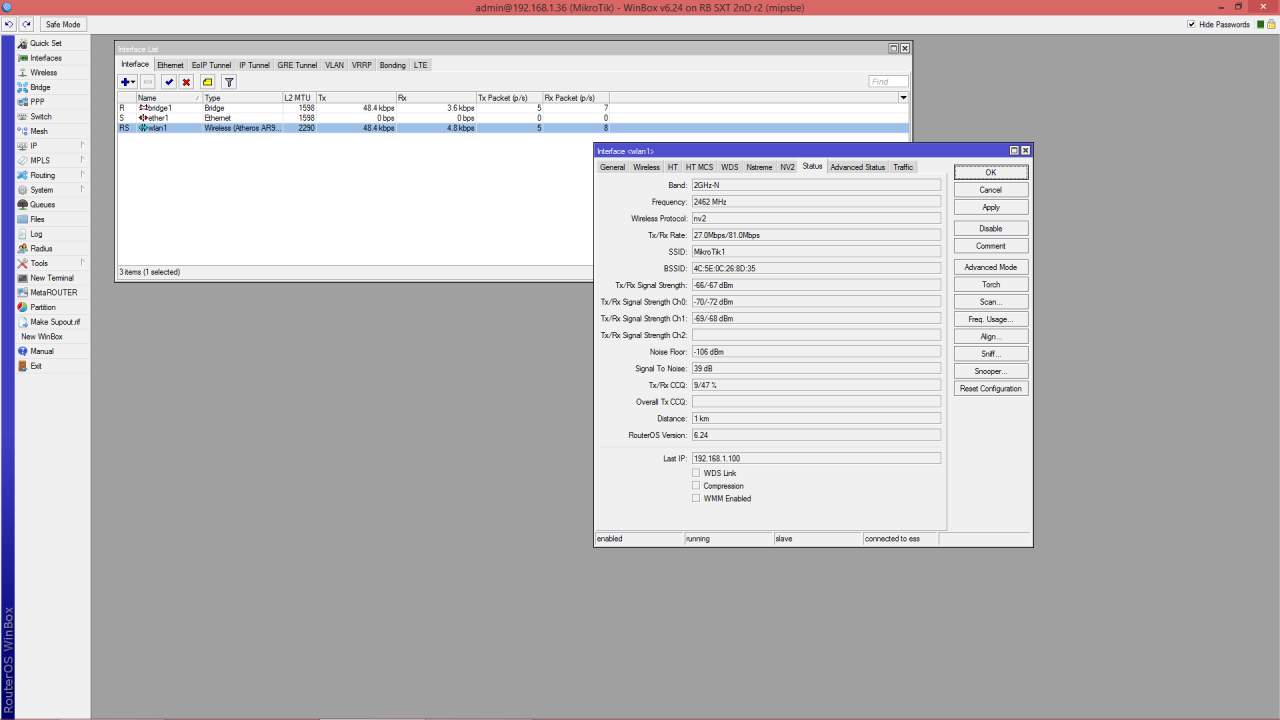1280x720 pixels.
Task: Check the WDS Link checkbox
Action: coord(696,473)
